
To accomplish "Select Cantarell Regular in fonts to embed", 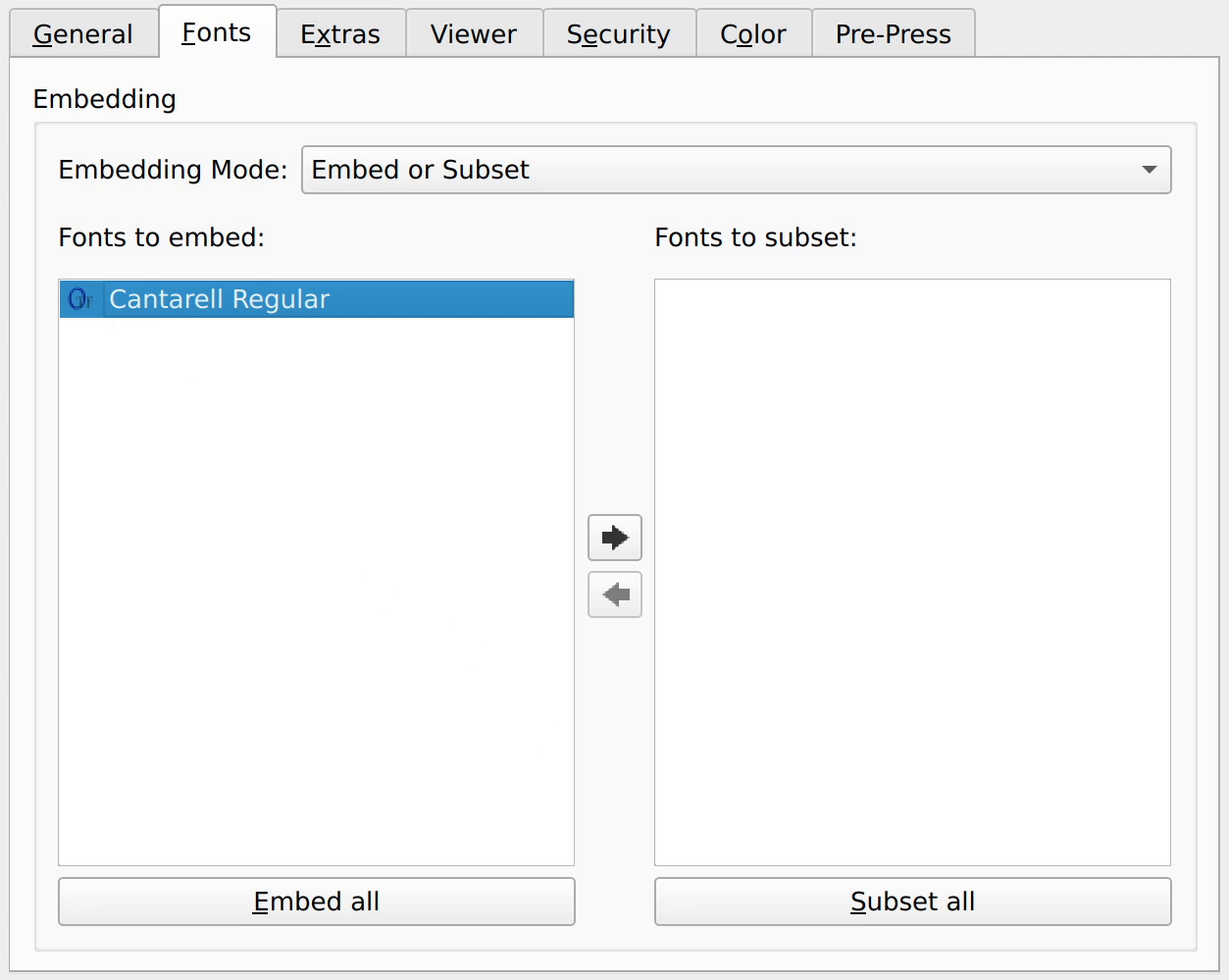I will tap(317, 299).
